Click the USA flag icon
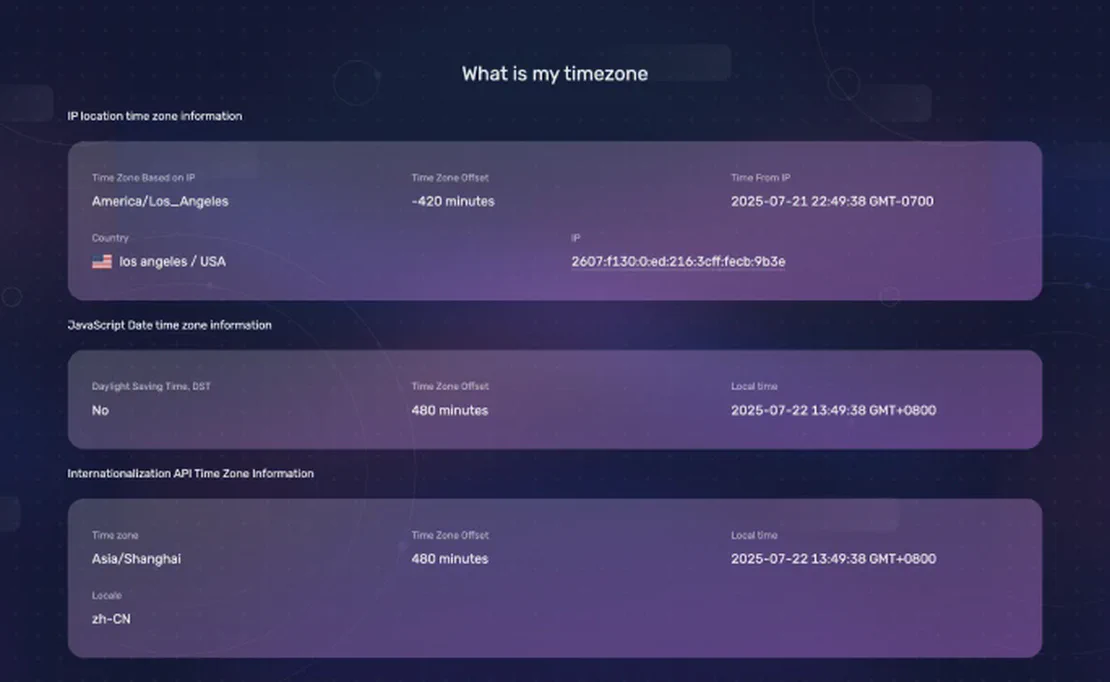Viewport: 1110px width, 682px height. pos(101,262)
